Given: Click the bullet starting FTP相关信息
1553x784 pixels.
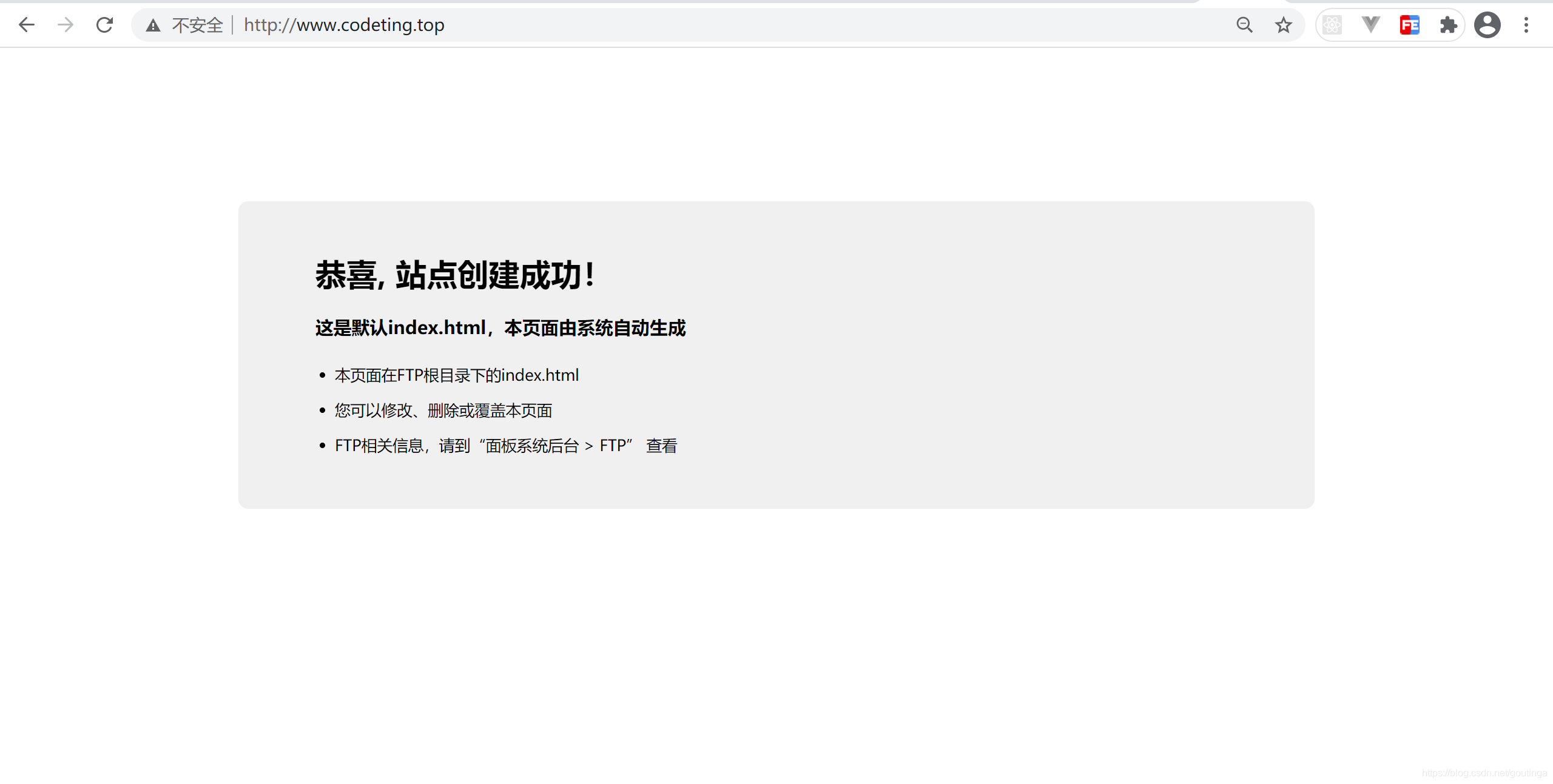Looking at the screenshot, I should (506, 446).
